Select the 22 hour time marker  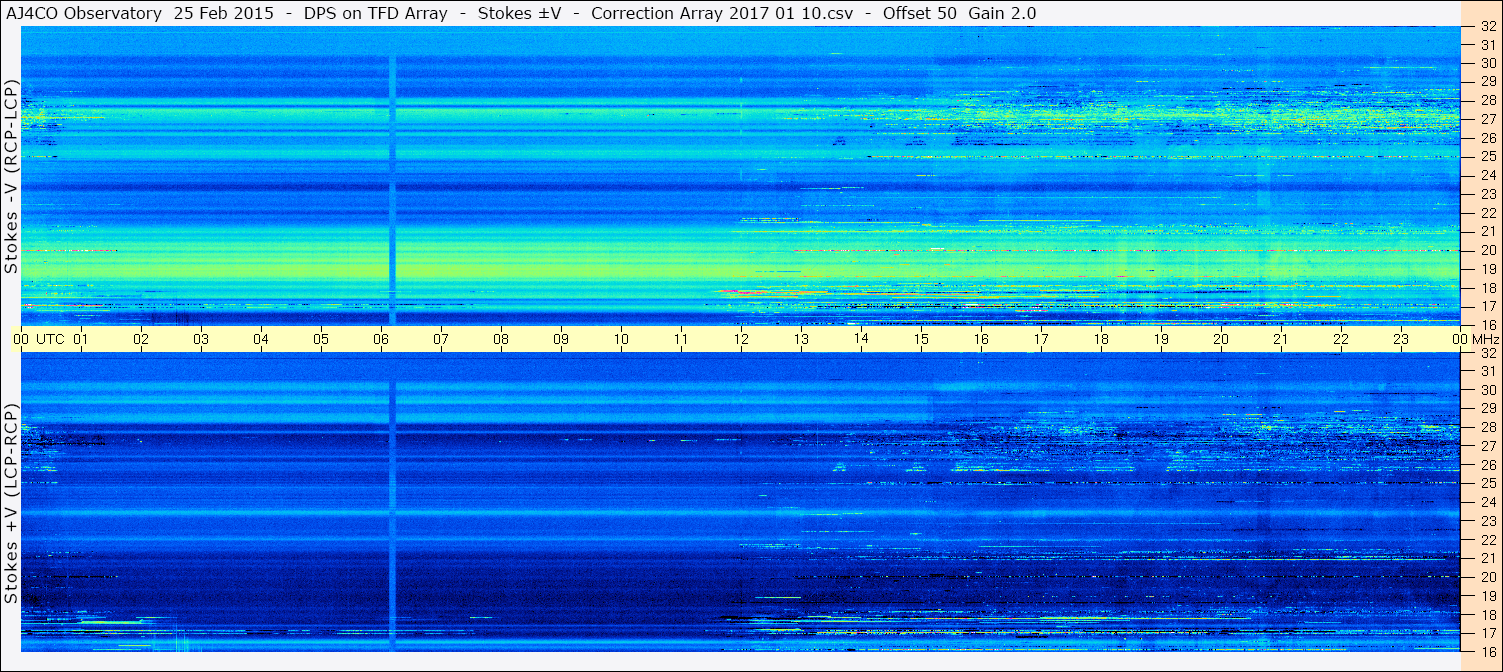point(1341,339)
